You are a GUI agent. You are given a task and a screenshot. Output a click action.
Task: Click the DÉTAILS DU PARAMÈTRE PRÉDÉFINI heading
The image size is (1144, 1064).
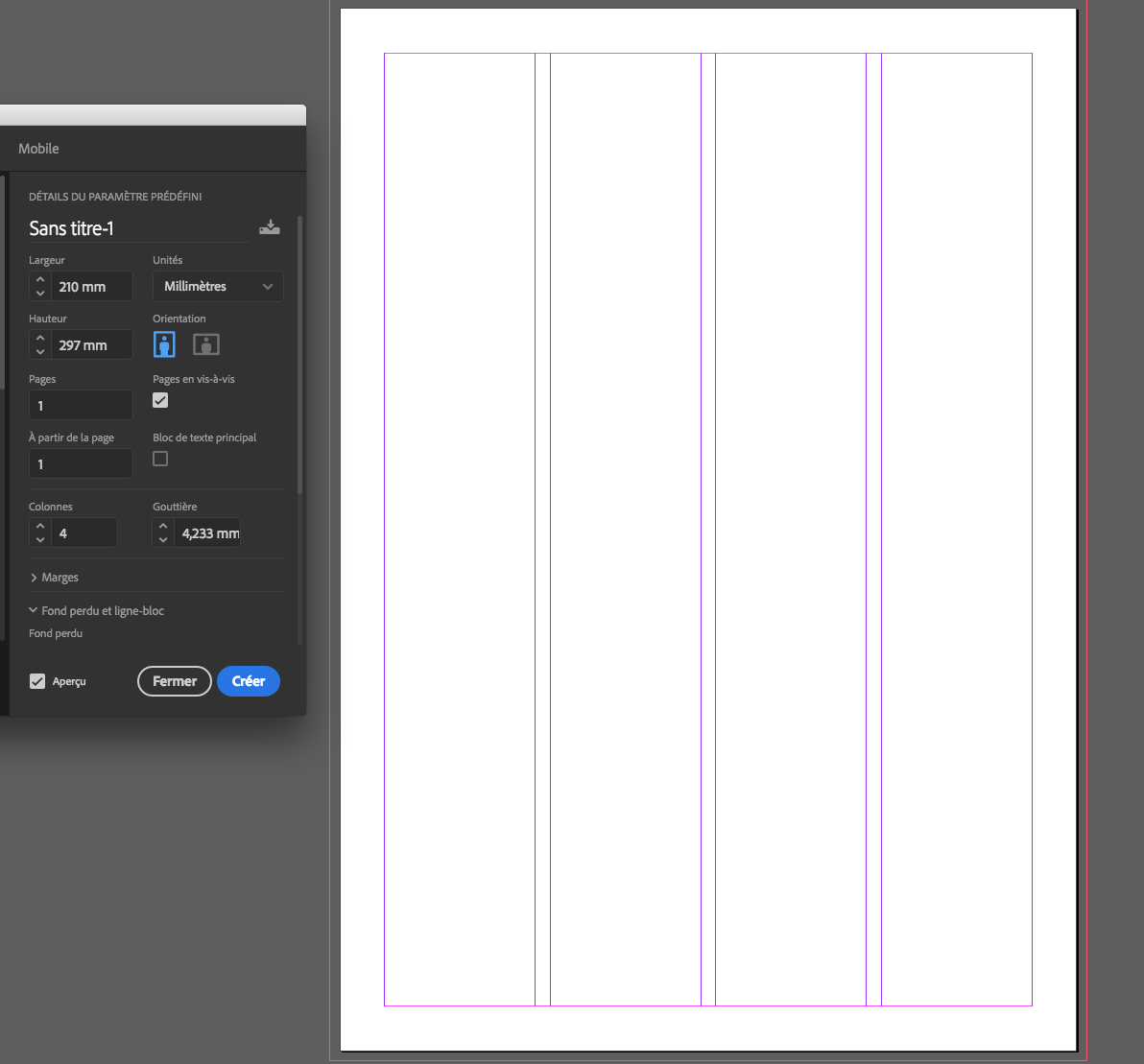115,197
